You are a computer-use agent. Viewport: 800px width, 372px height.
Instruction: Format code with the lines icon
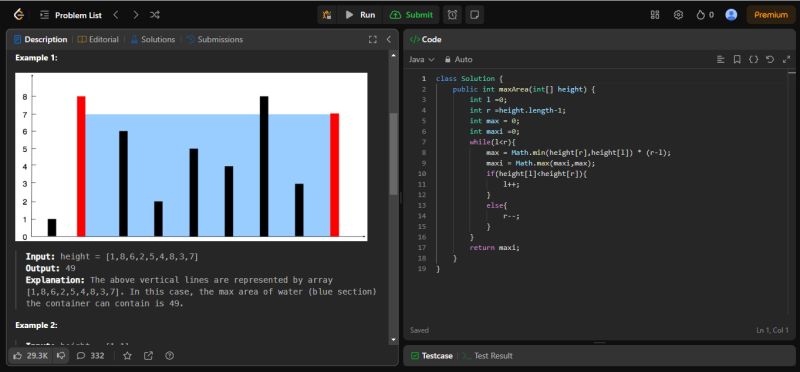[720, 59]
